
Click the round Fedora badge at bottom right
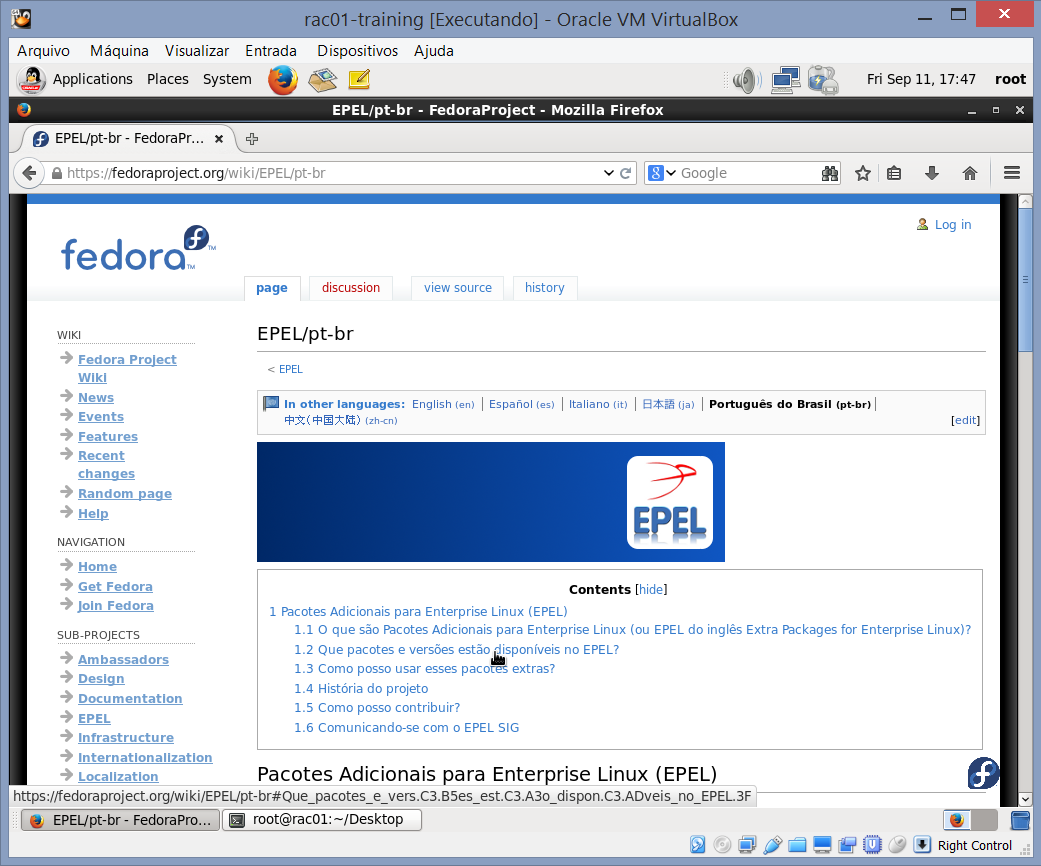coord(983,773)
